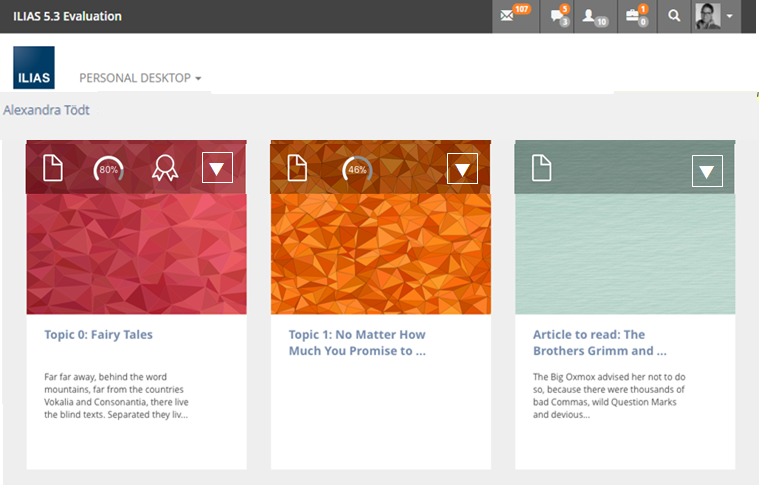Open search with the magnifier icon

pos(674,16)
